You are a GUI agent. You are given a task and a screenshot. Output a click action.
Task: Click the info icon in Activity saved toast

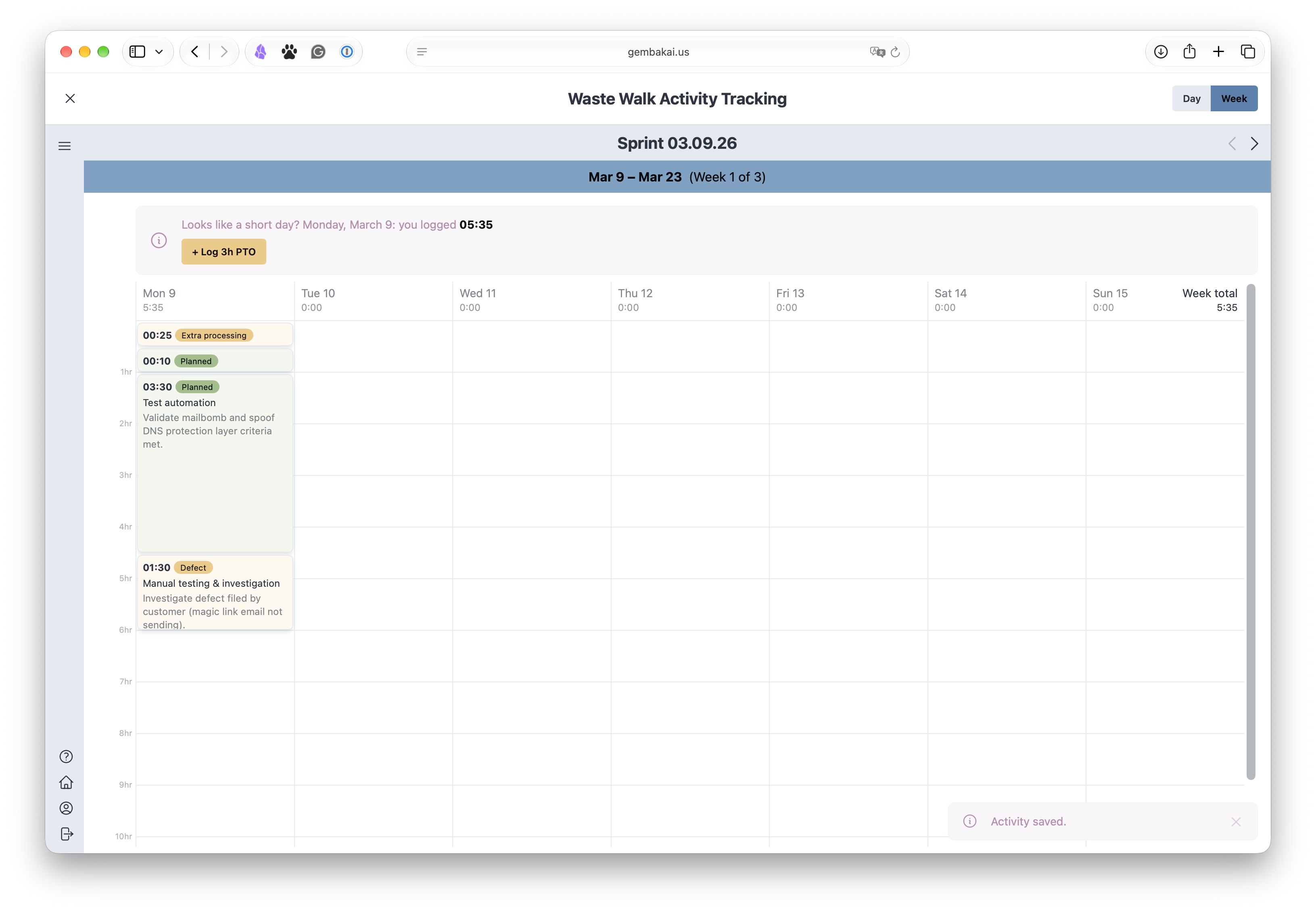coord(970,821)
